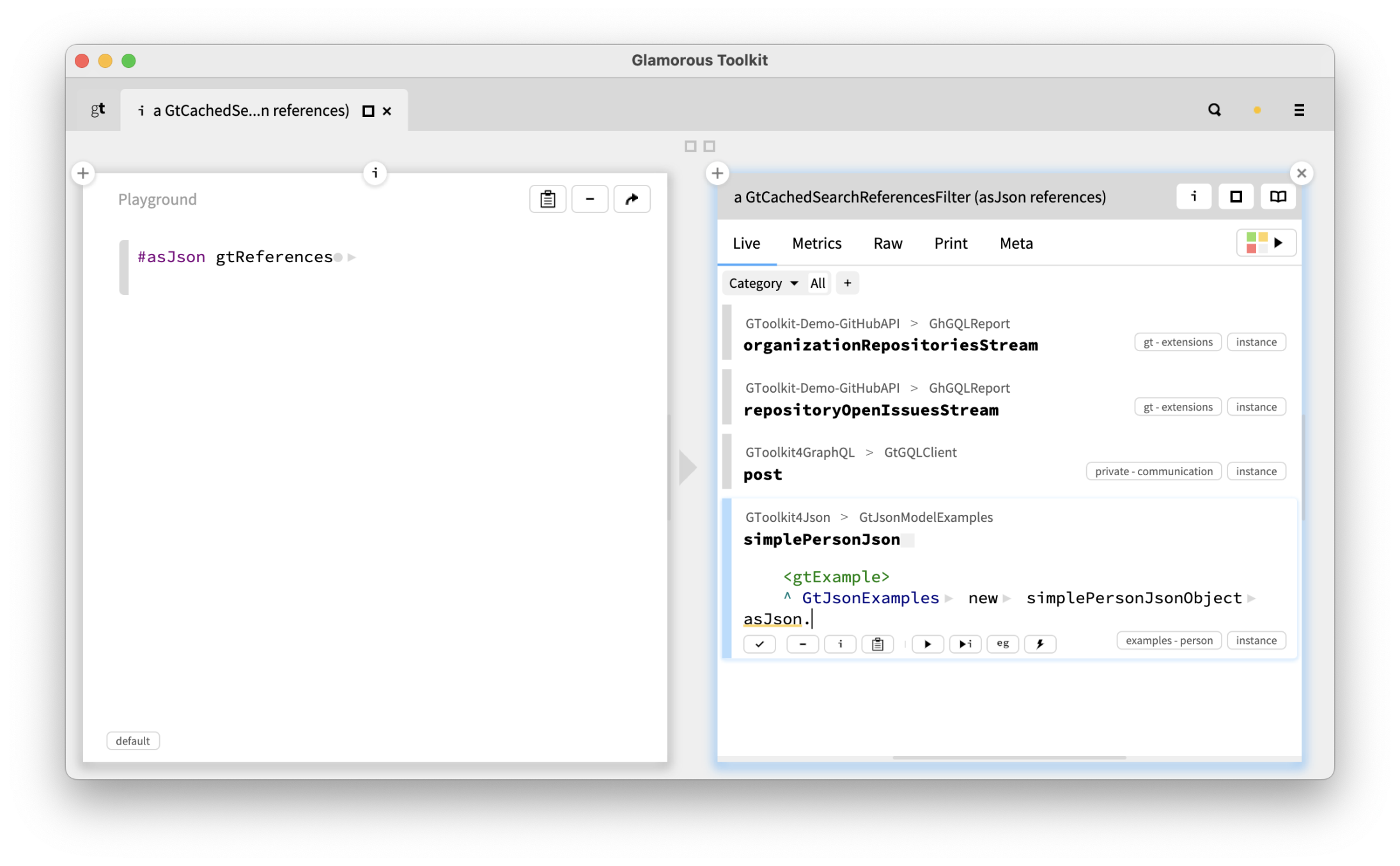Expand the arrow after new

point(1007,598)
